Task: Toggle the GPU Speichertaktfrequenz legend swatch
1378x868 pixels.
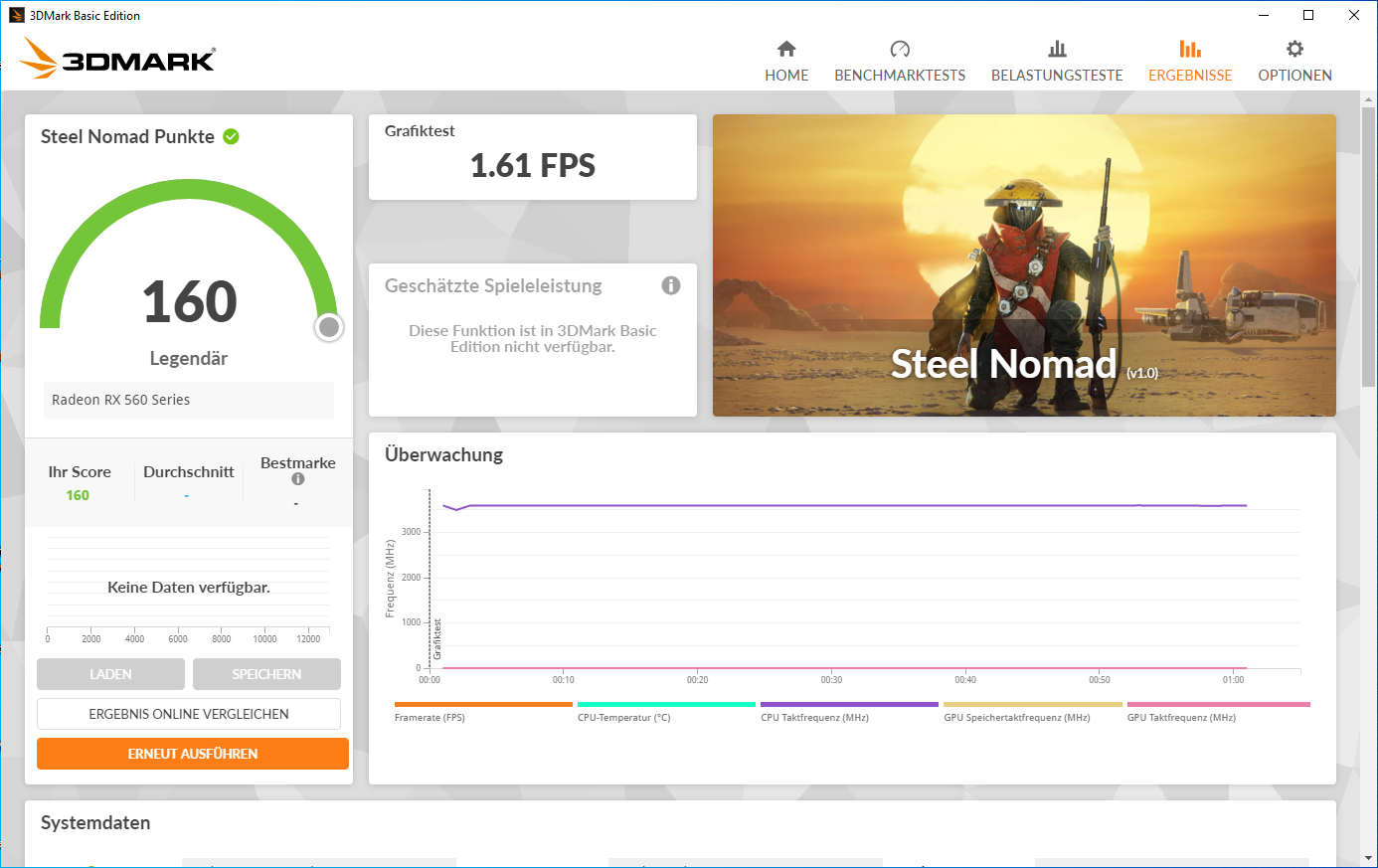Action: coord(1033,704)
